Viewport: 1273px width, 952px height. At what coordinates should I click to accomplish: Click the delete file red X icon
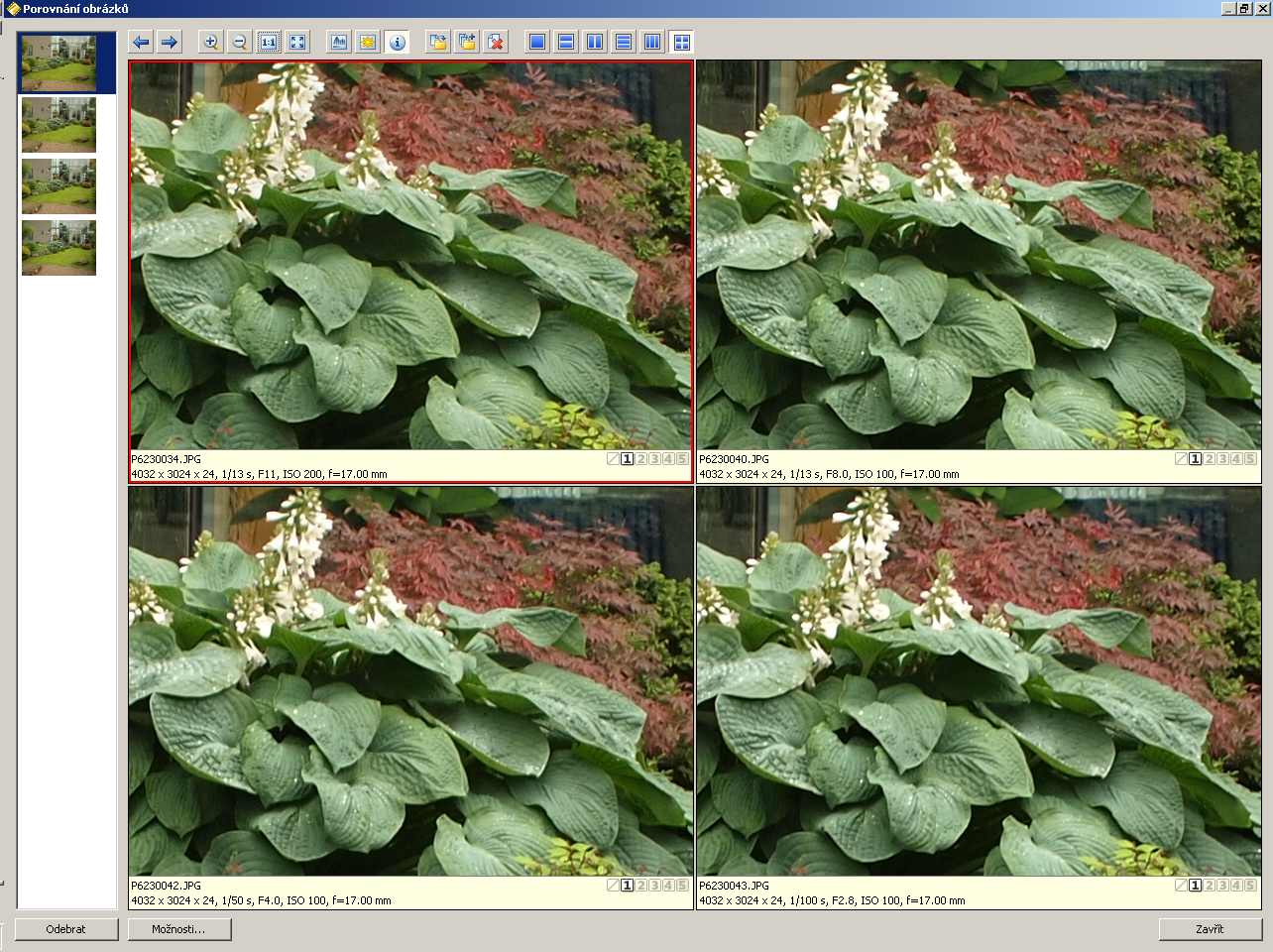pos(496,42)
